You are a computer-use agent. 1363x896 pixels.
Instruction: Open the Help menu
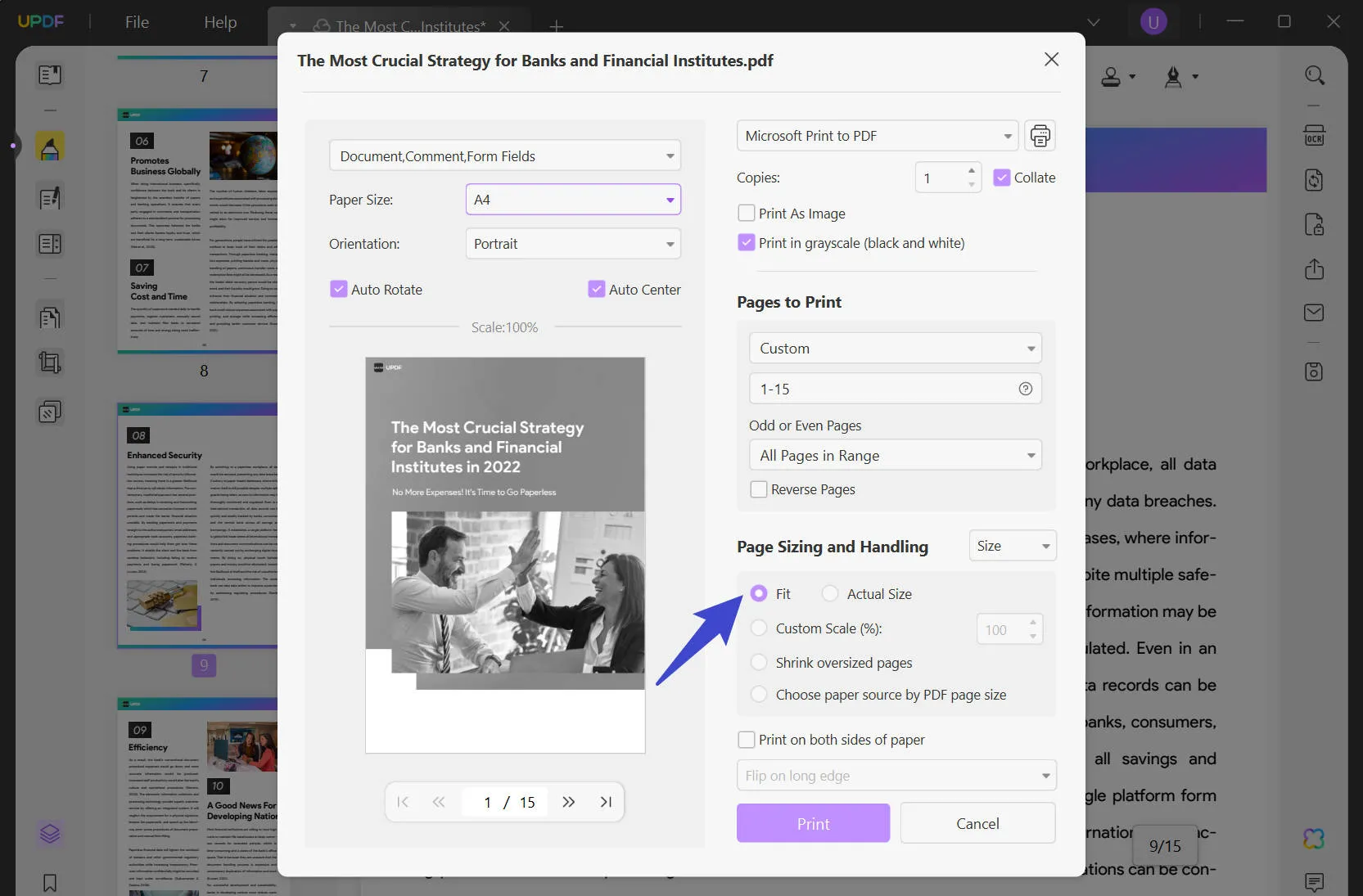(219, 22)
